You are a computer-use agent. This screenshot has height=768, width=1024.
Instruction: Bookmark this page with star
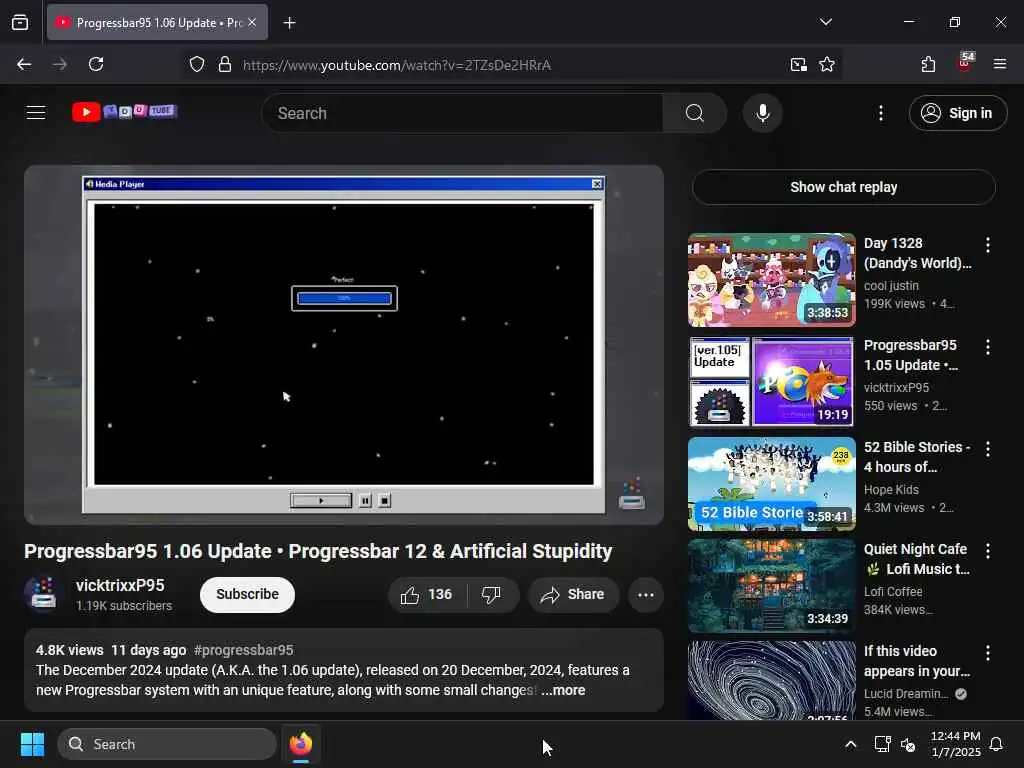click(827, 65)
